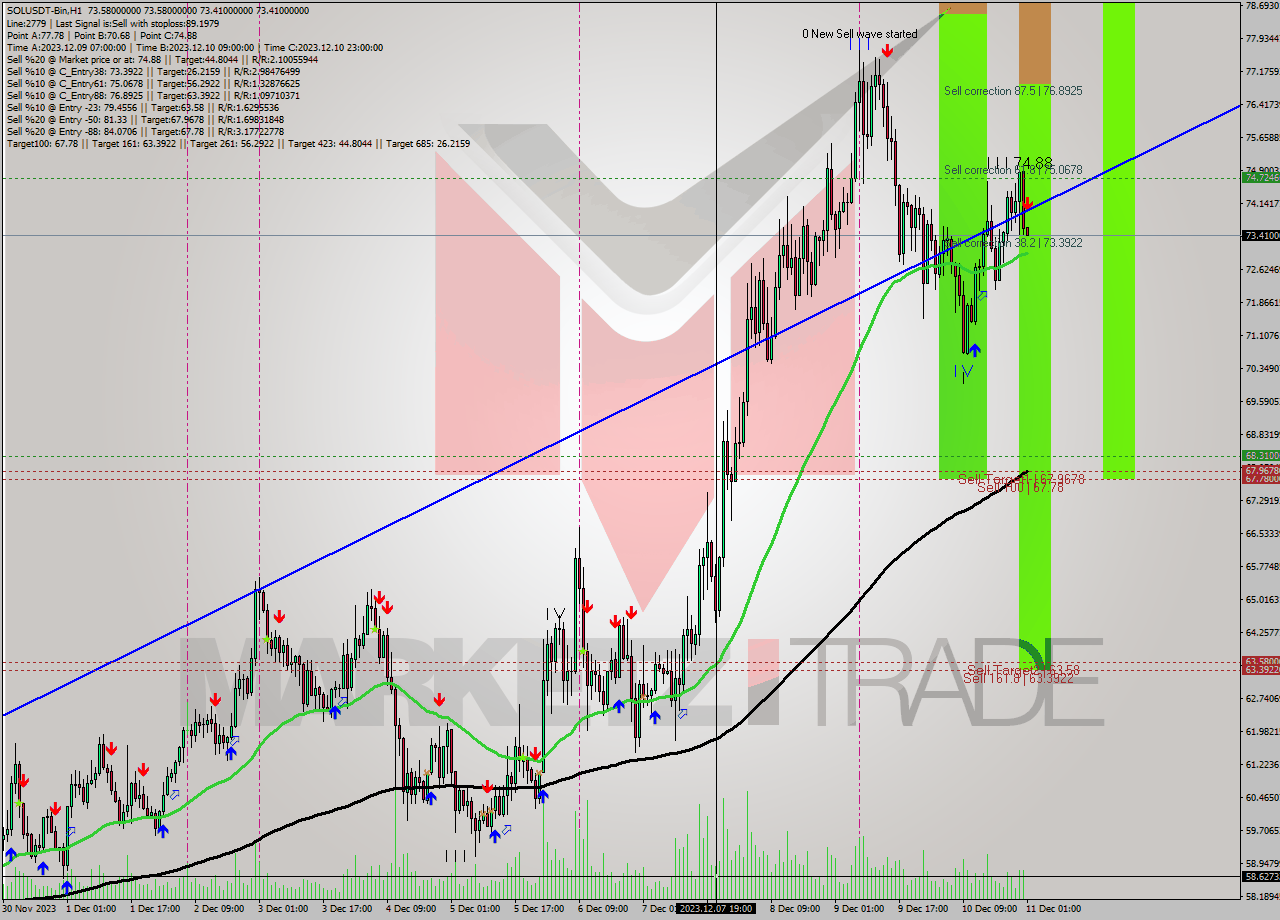Click the 'Sell 100 | 67.78' label
1280x920 pixels.
pyautogui.click(x=1020, y=487)
